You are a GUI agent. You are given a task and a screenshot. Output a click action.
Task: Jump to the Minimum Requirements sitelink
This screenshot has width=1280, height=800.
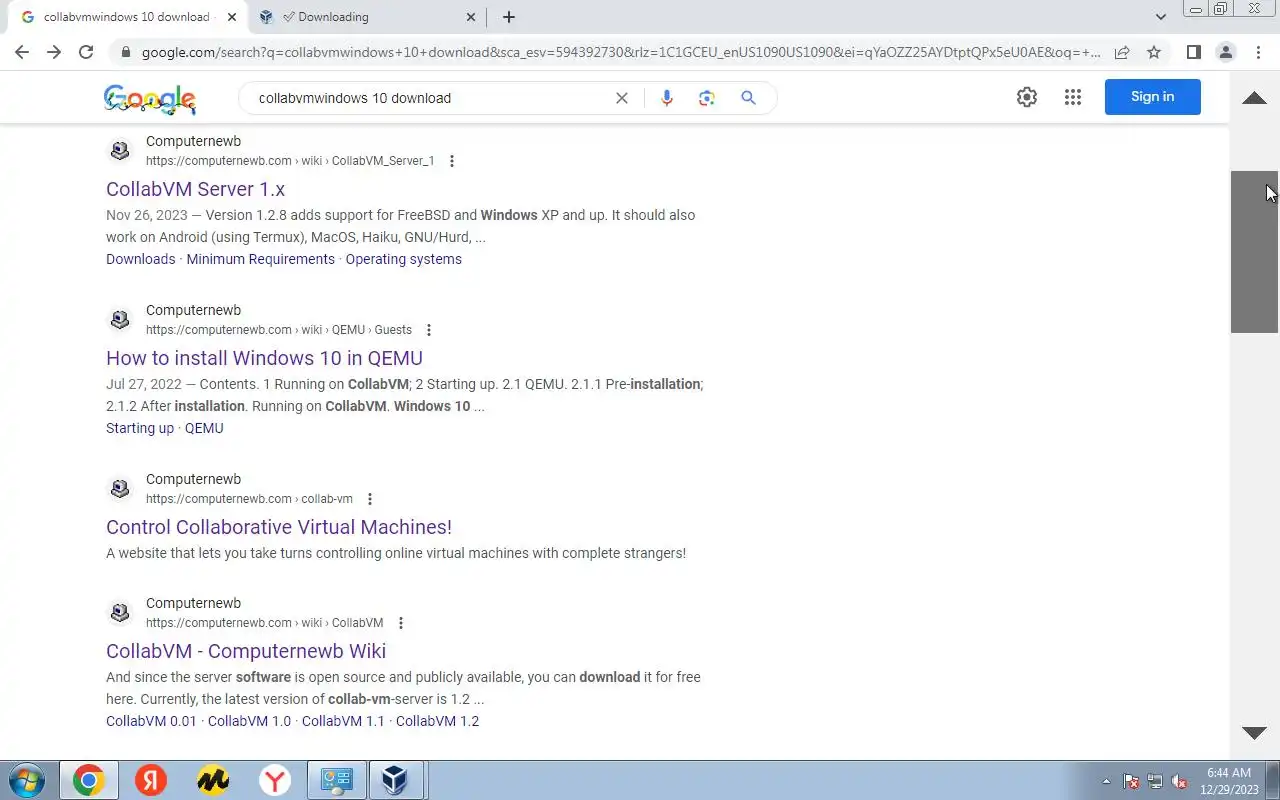click(x=260, y=259)
